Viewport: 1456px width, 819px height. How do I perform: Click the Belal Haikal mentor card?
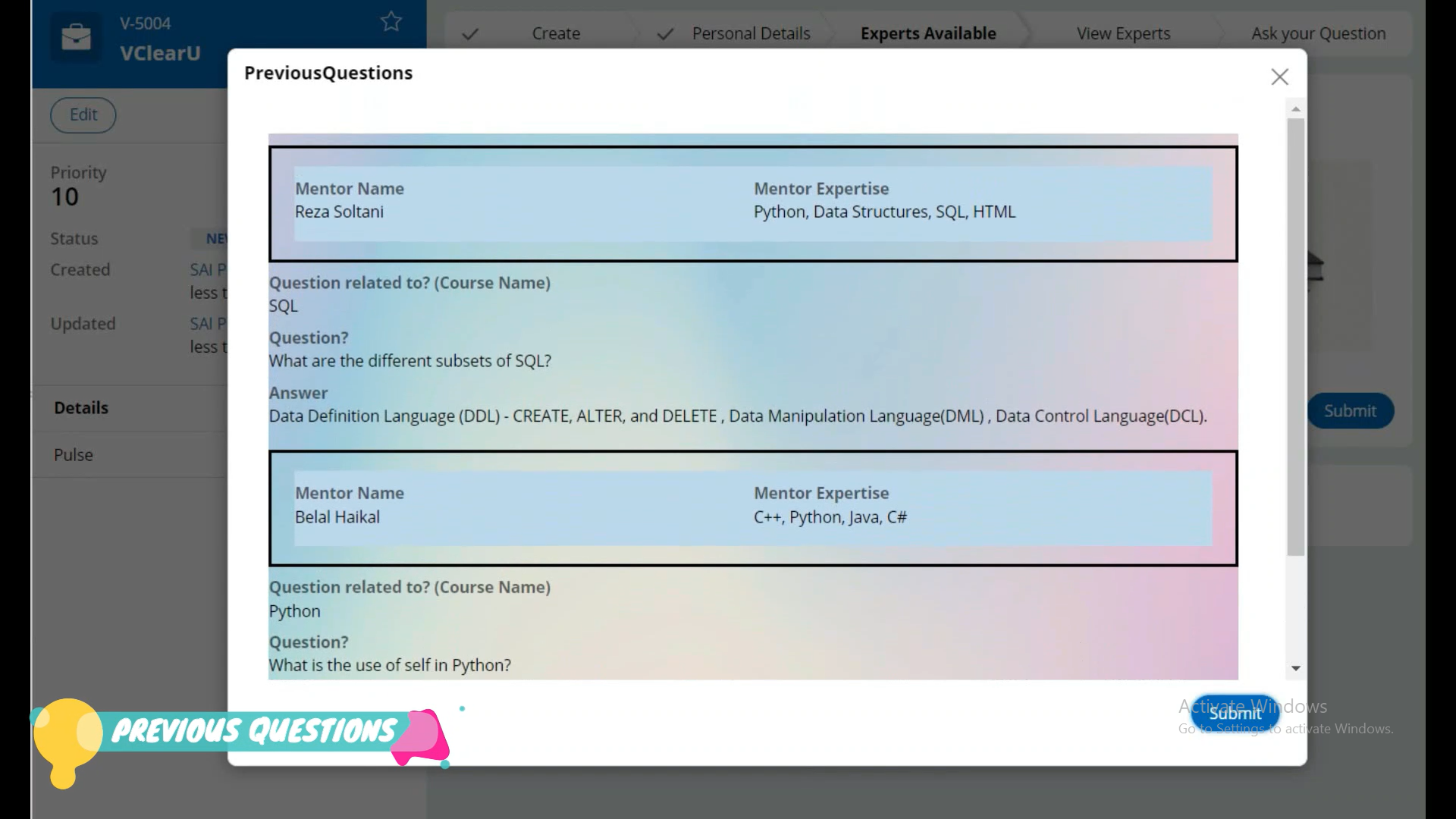click(752, 508)
